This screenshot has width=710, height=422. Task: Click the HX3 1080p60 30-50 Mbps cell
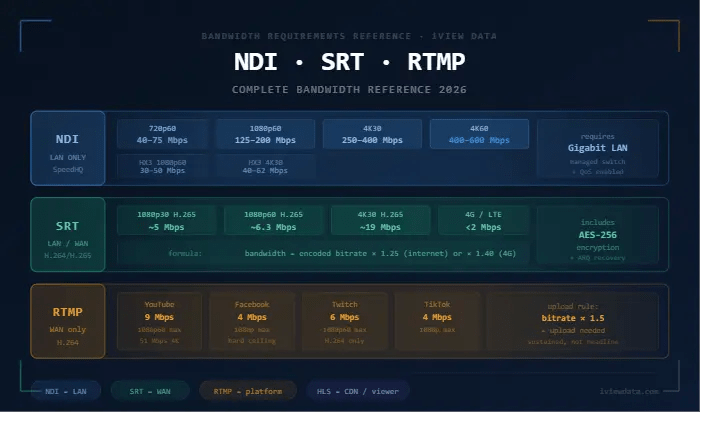[x=163, y=166]
